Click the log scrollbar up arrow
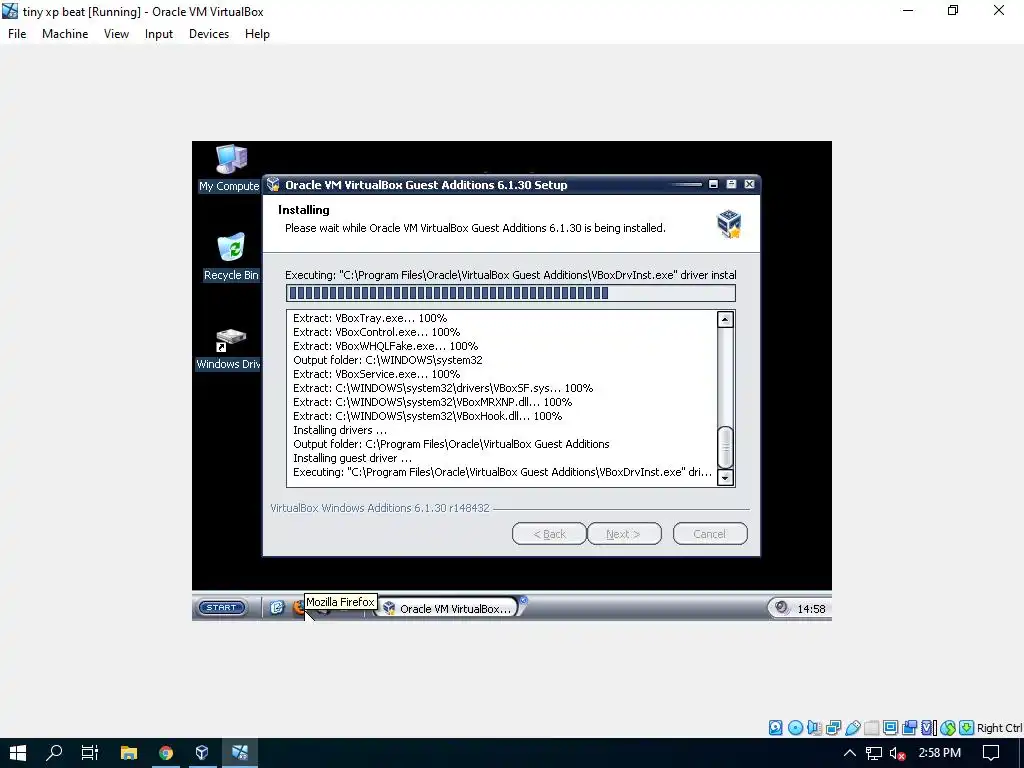Screen dimensions: 1024x768 click(x=725, y=319)
